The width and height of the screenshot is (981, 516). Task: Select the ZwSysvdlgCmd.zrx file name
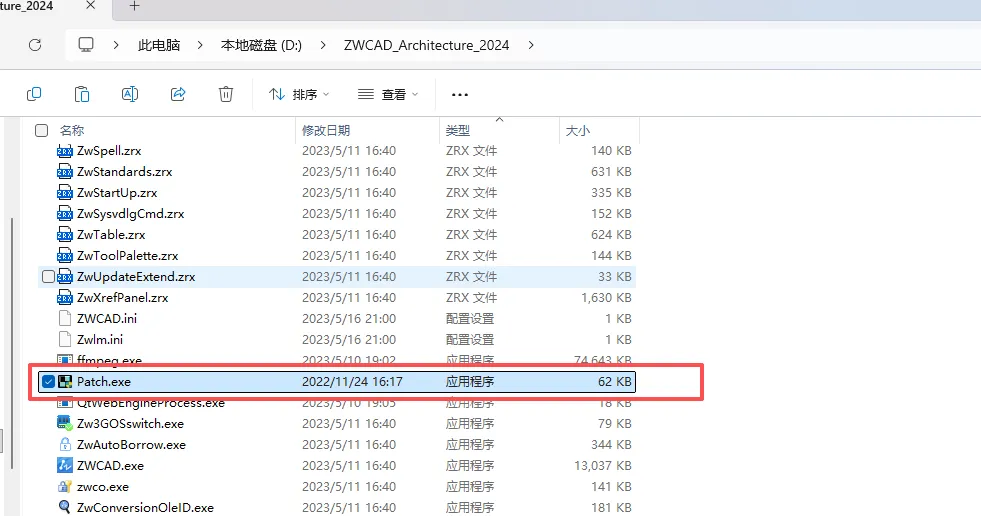(x=131, y=213)
